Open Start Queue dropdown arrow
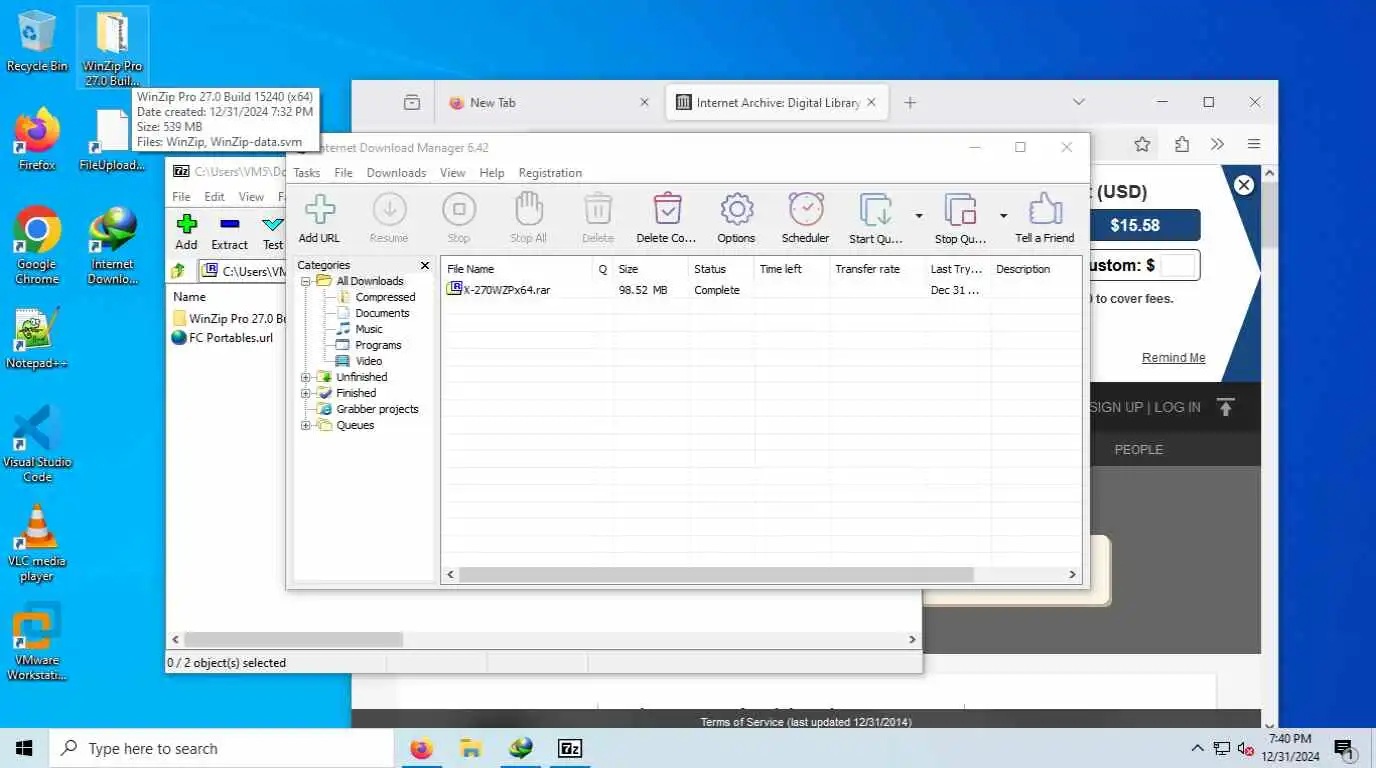Image resolution: width=1376 pixels, height=768 pixels. [x=918, y=215]
